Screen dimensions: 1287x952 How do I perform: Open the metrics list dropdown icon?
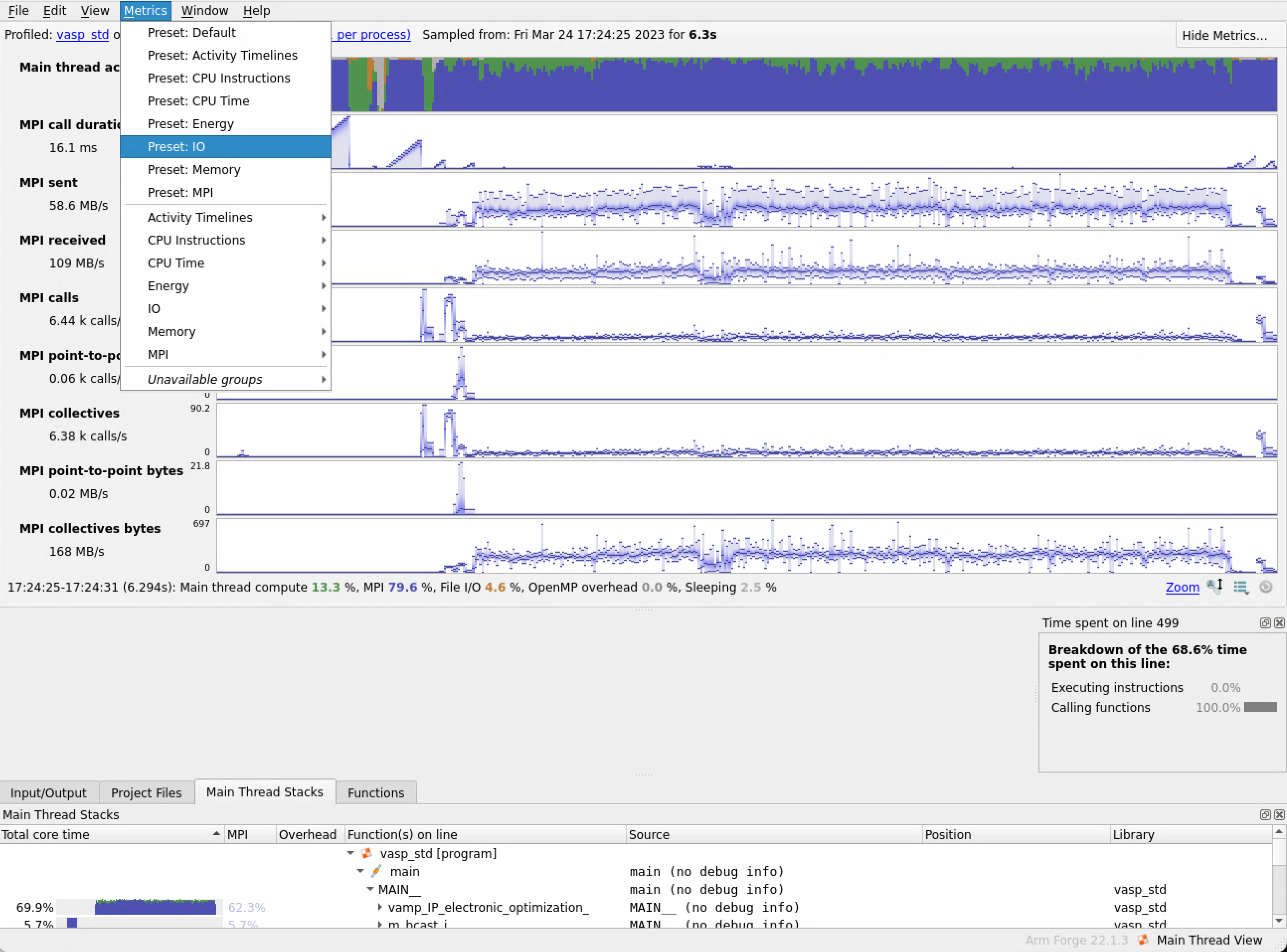coord(1241,587)
